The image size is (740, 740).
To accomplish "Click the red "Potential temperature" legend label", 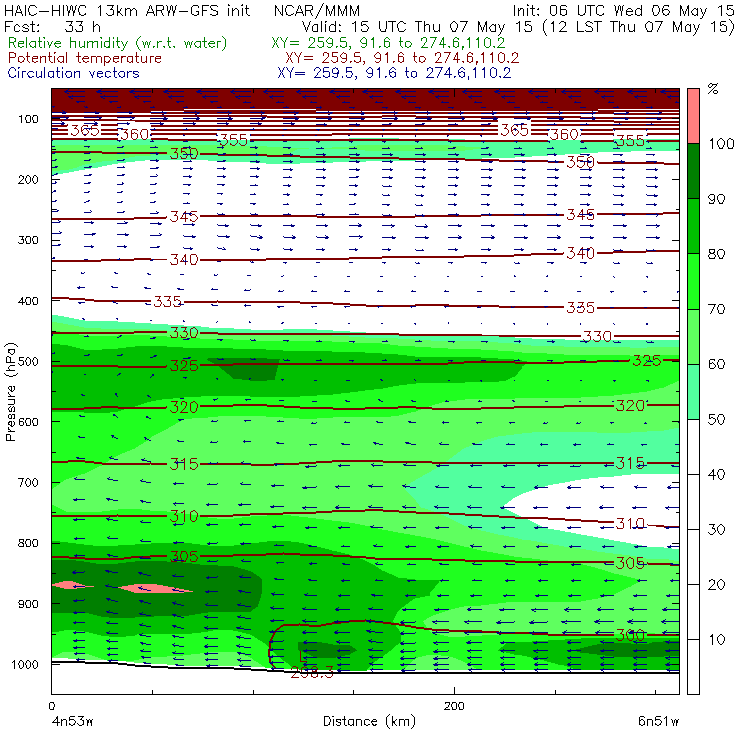I will pyautogui.click(x=85, y=59).
